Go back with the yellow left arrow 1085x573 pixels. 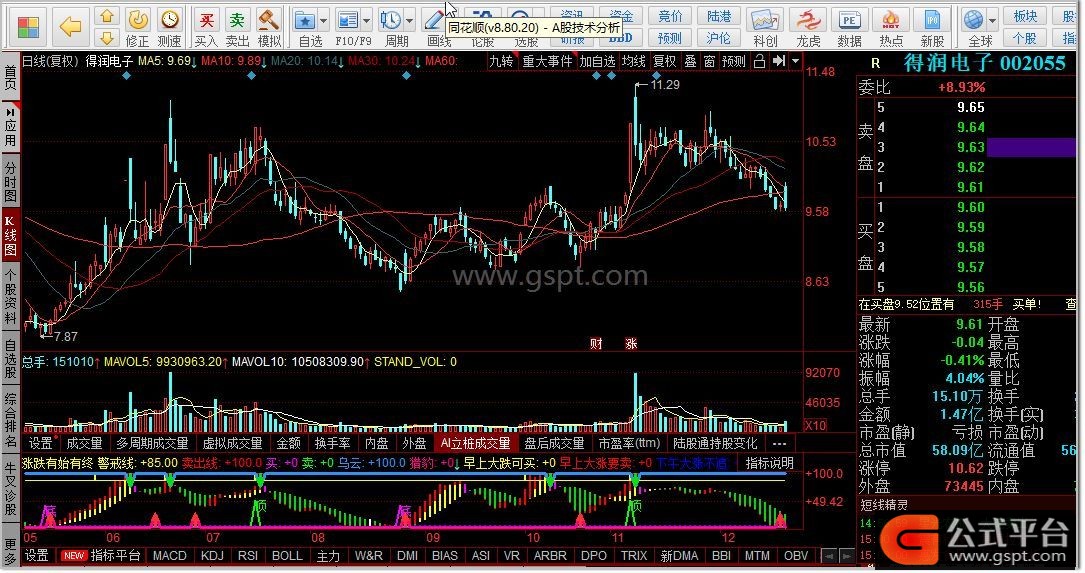pyautogui.click(x=70, y=27)
